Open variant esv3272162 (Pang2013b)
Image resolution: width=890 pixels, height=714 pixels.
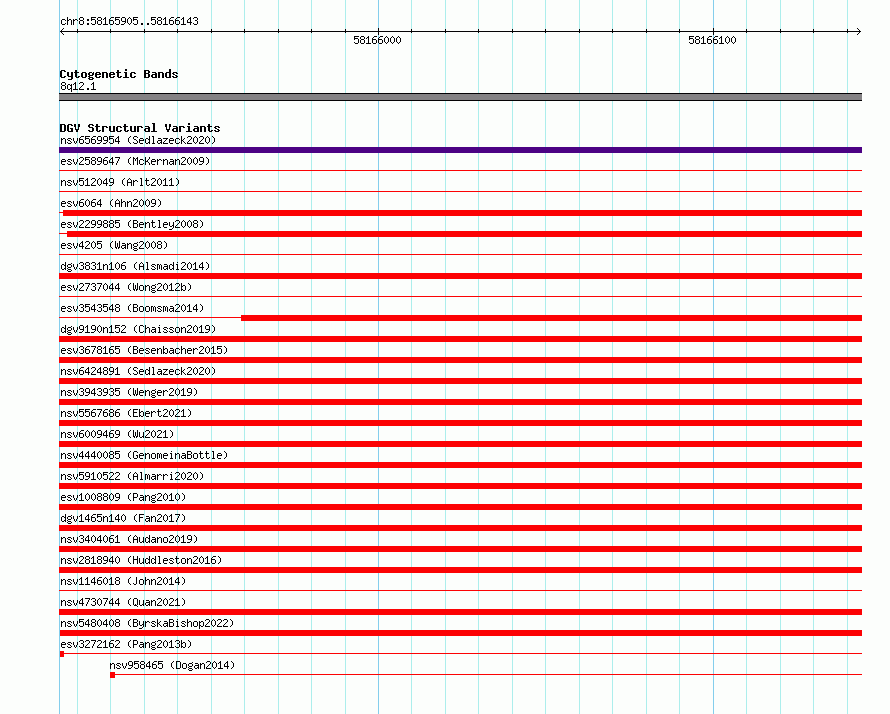click(x=126, y=644)
